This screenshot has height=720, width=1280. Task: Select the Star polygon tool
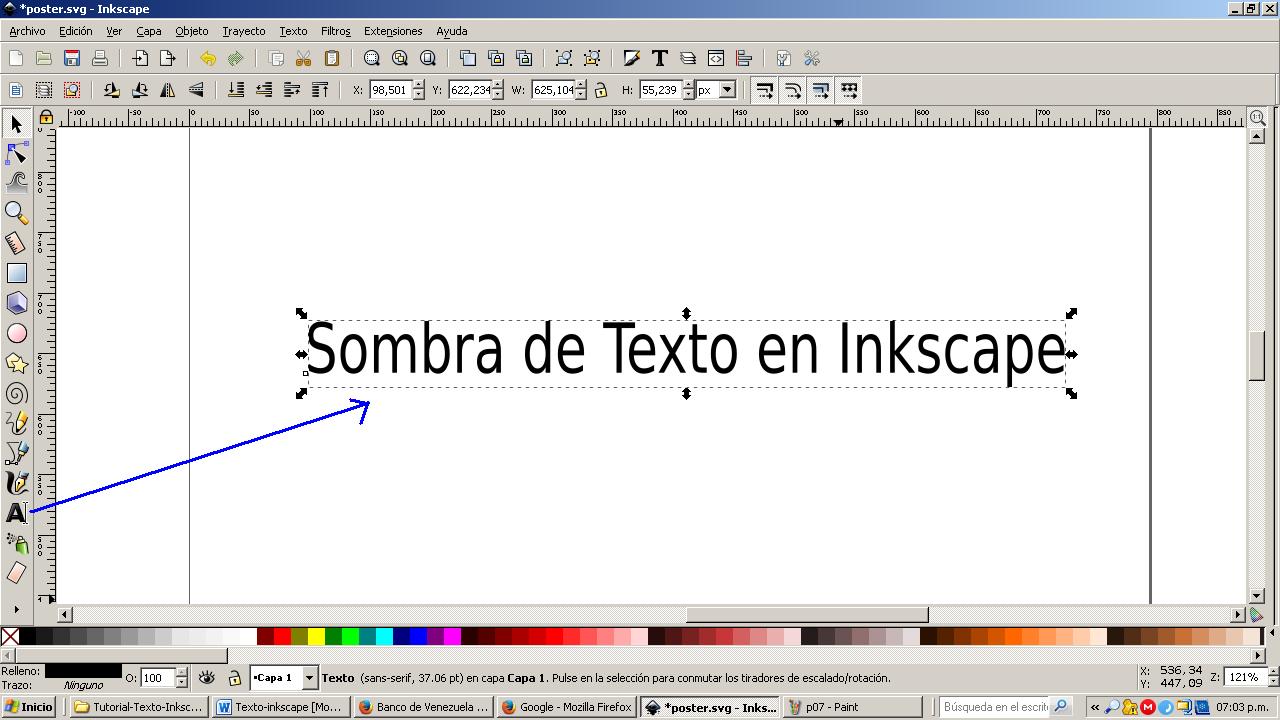16,363
